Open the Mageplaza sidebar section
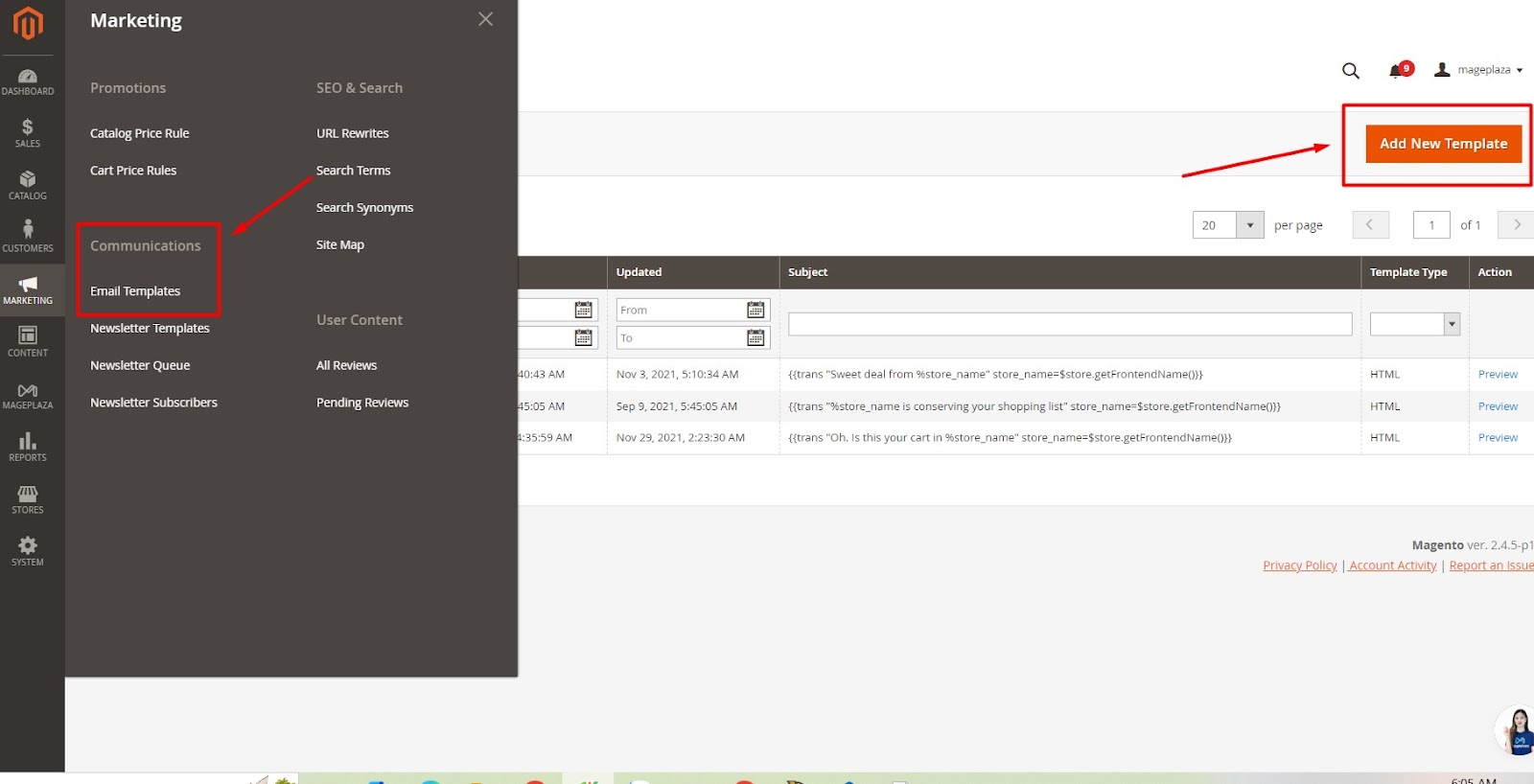The image size is (1534, 784). [28, 394]
